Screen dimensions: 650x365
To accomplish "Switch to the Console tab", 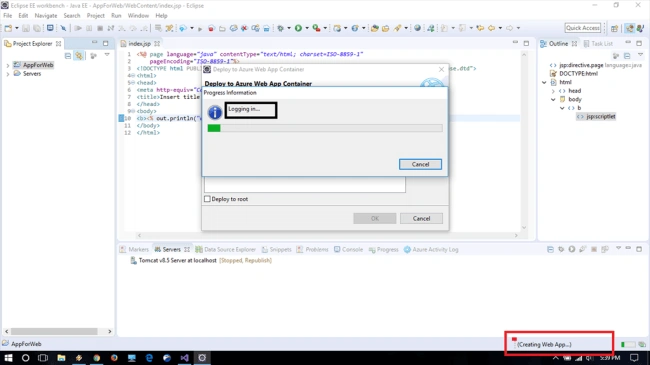I will coord(348,249).
